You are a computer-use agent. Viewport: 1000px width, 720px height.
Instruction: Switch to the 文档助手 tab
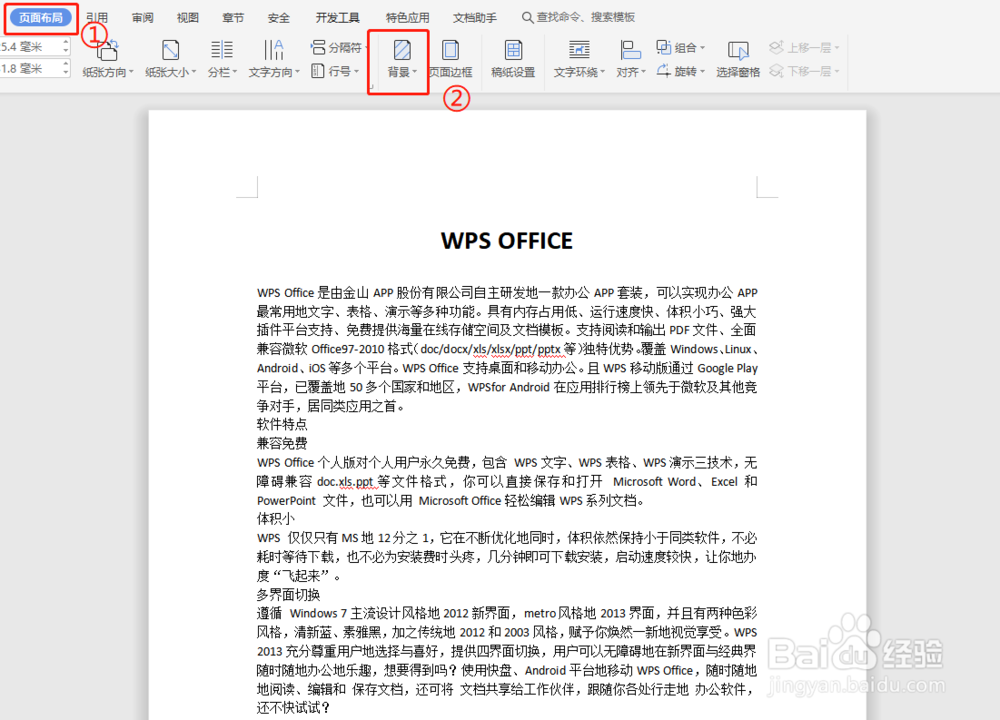[x=475, y=18]
